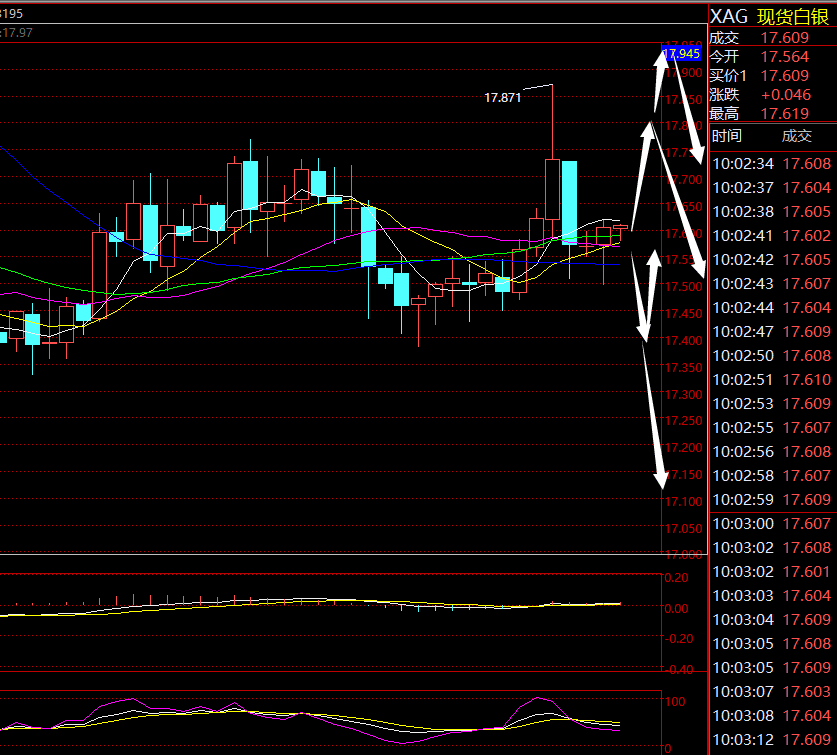Viewport: 837px width, 755px height.
Task: Click the 今开 value 17.564
Action: pos(785,57)
